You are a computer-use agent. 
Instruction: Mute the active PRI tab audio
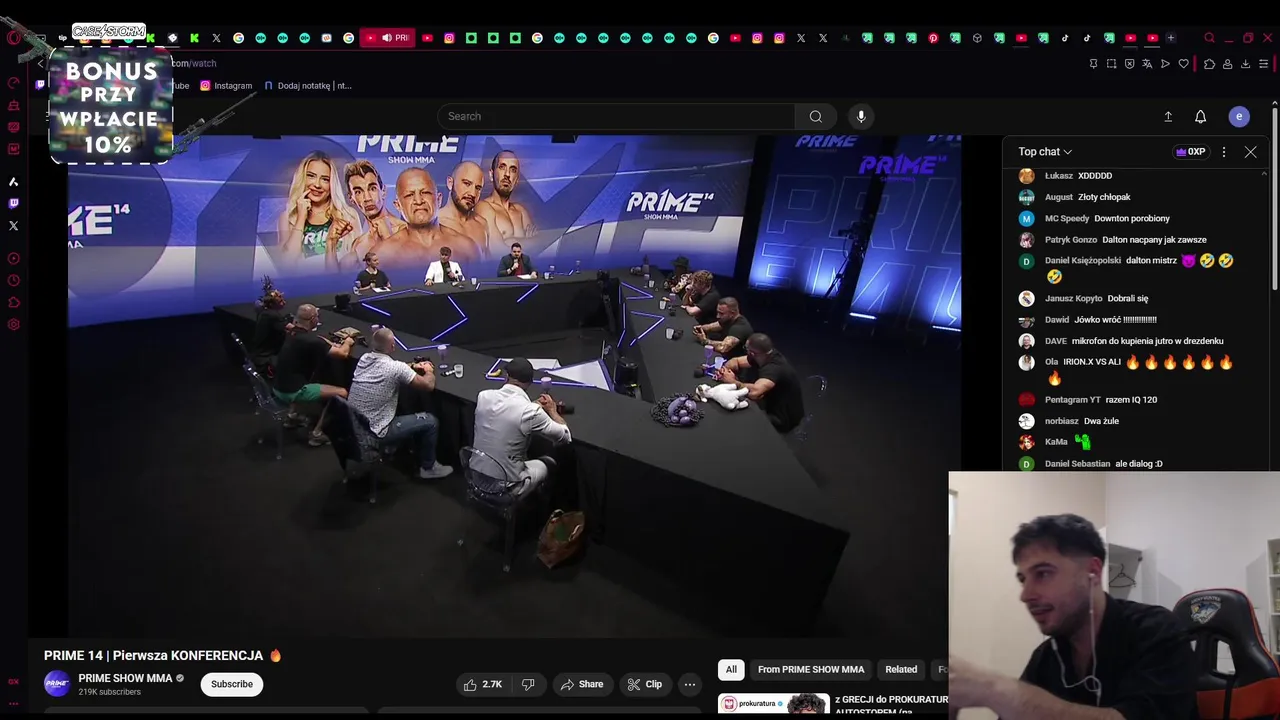[386, 38]
